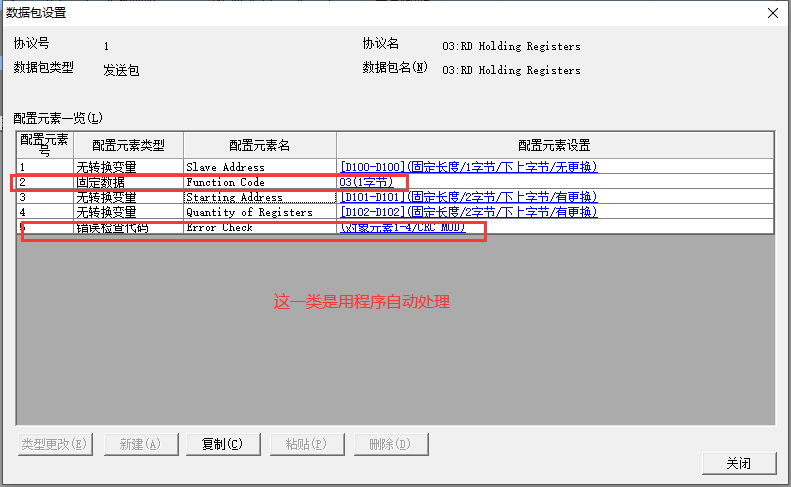The image size is (791, 487).
Task: Click the 关闭 button
Action: pos(738,463)
